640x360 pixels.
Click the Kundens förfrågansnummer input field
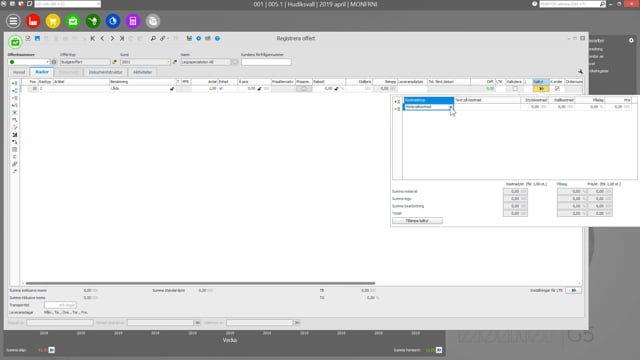coord(266,62)
